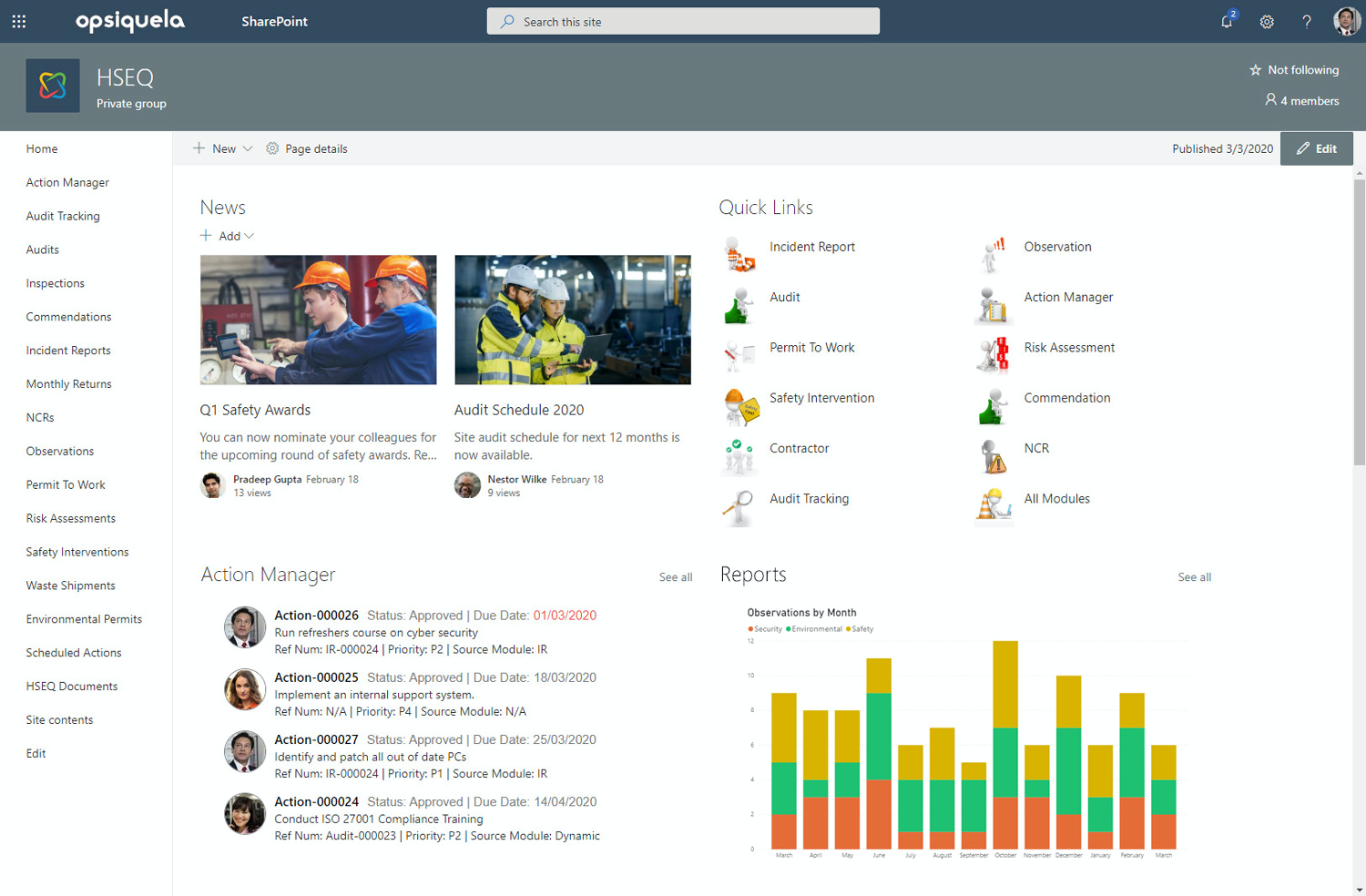This screenshot has height=896, width=1366.
Task: Open the notifications bell
Action: (x=1226, y=21)
